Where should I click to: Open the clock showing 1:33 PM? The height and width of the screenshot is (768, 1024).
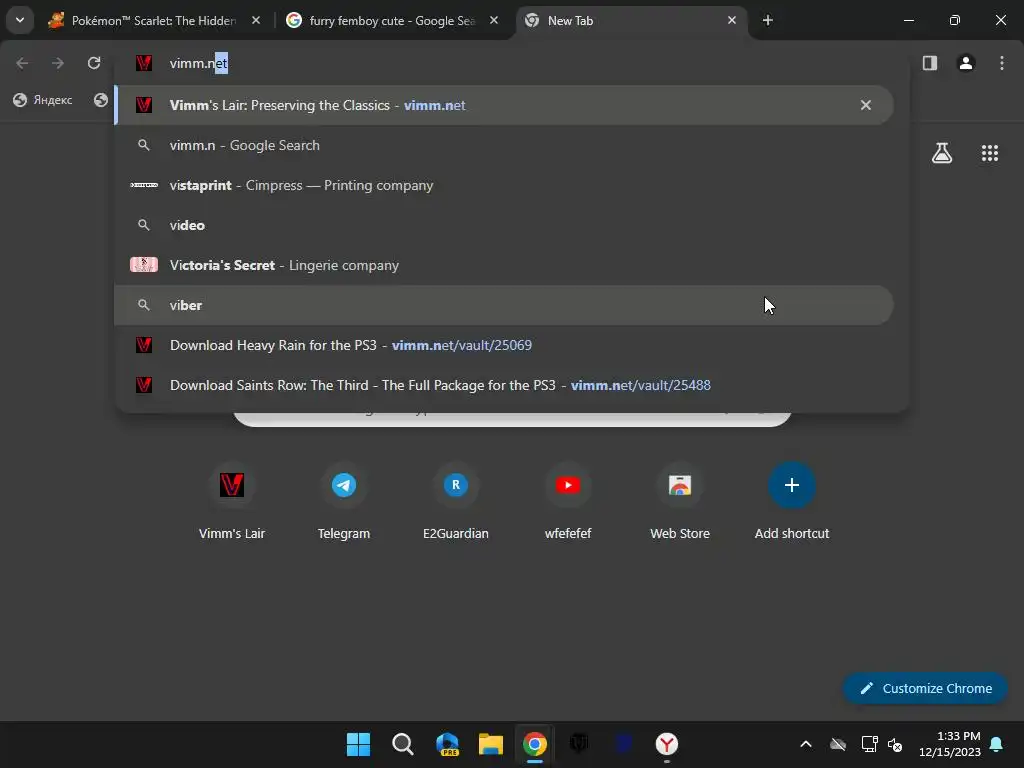(950, 744)
